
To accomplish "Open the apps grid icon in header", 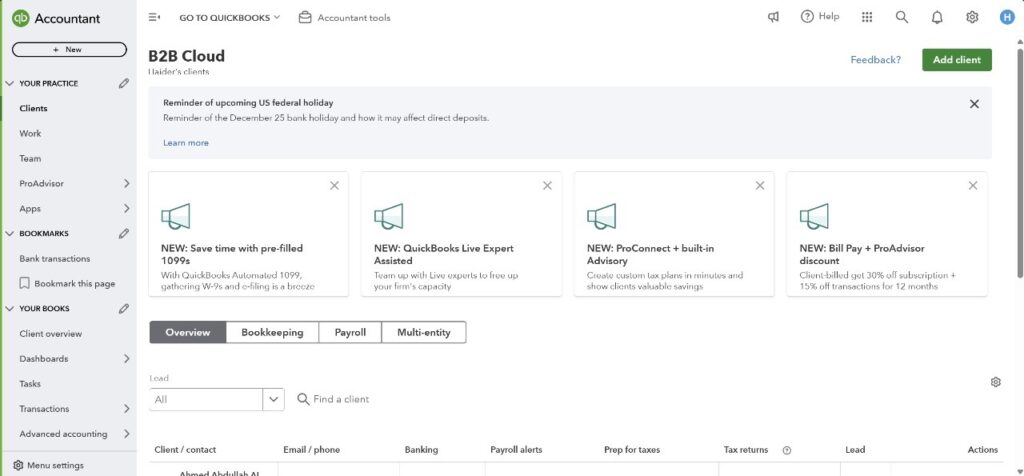I will click(867, 18).
